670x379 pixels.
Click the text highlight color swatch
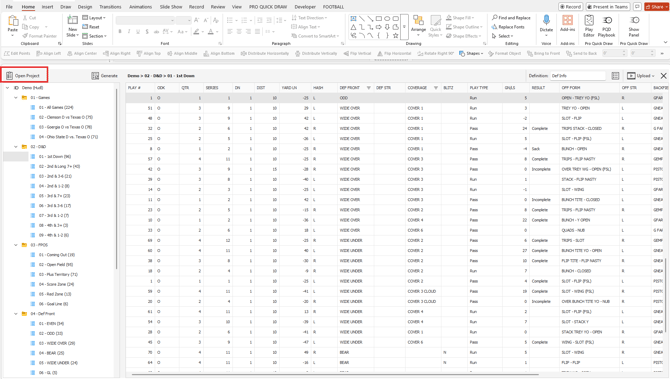click(196, 32)
